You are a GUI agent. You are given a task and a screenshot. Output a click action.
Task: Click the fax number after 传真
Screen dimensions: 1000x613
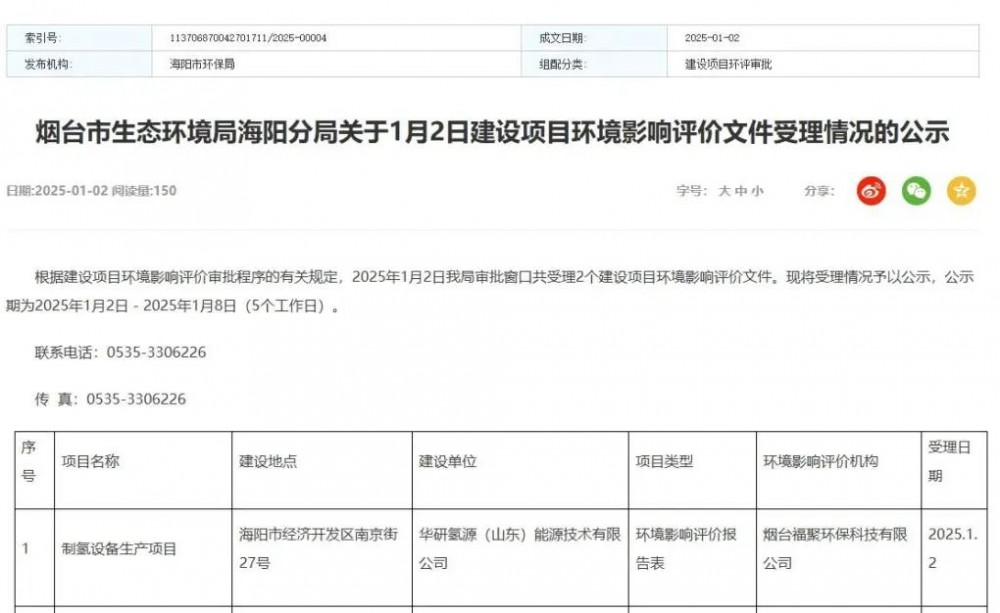pyautogui.click(x=136, y=399)
